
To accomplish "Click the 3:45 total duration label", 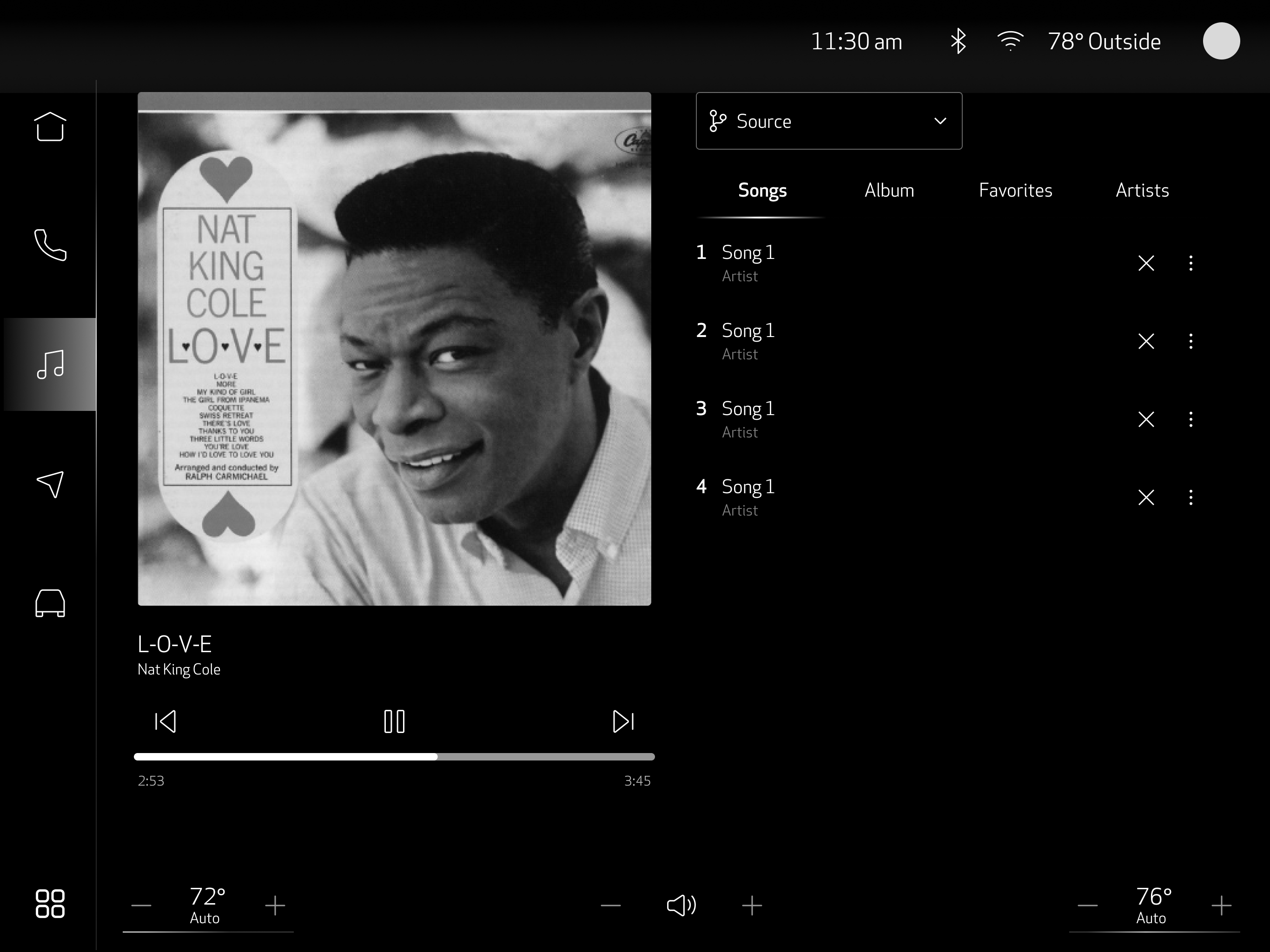I will pos(637,781).
